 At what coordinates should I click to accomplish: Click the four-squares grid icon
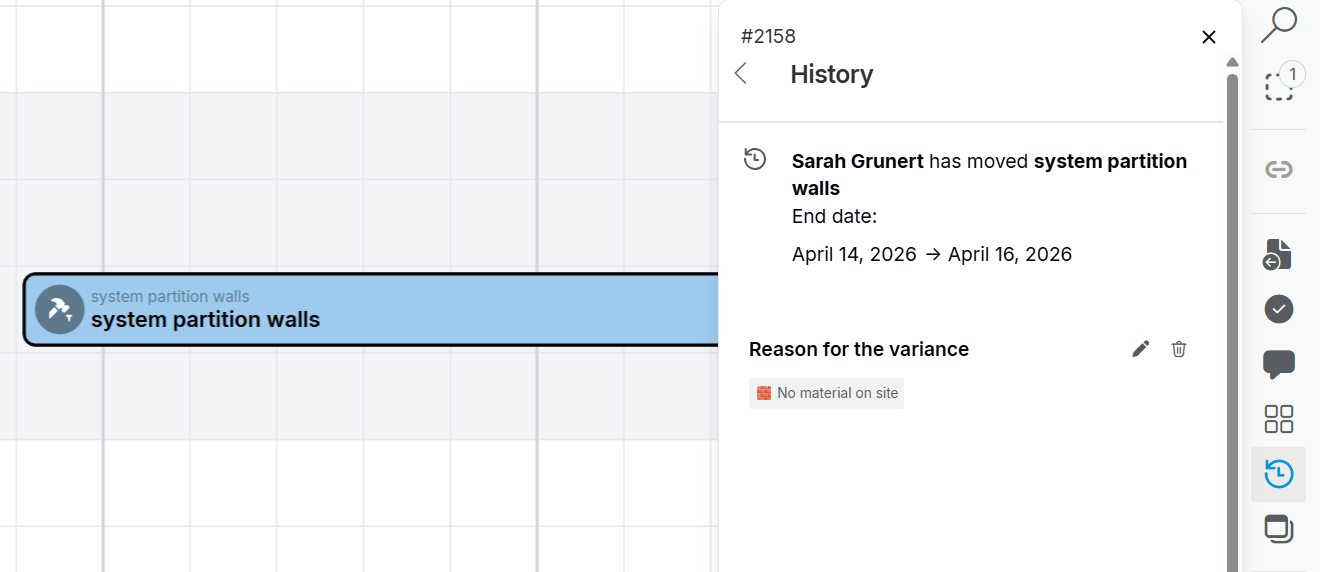point(1279,419)
